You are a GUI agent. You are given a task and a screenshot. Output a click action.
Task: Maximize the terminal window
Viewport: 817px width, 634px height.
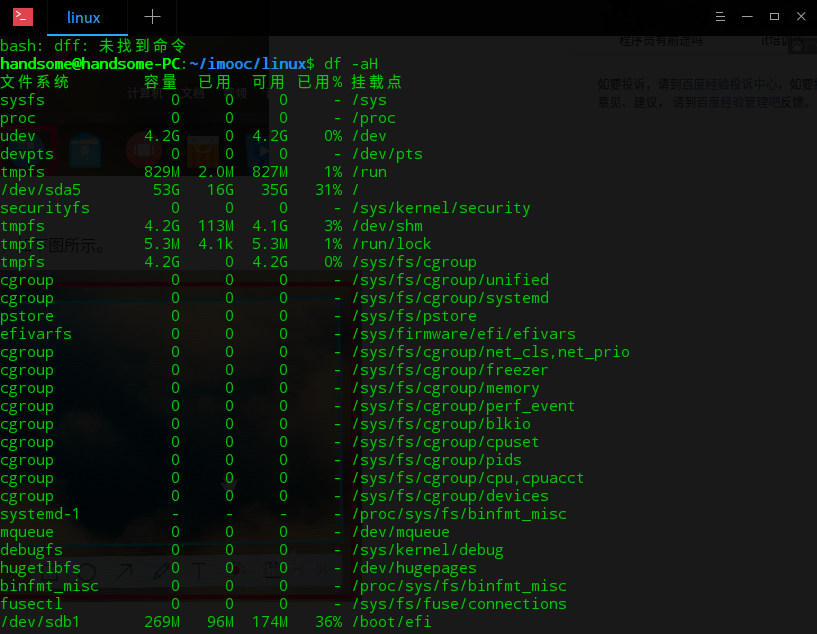(774, 17)
